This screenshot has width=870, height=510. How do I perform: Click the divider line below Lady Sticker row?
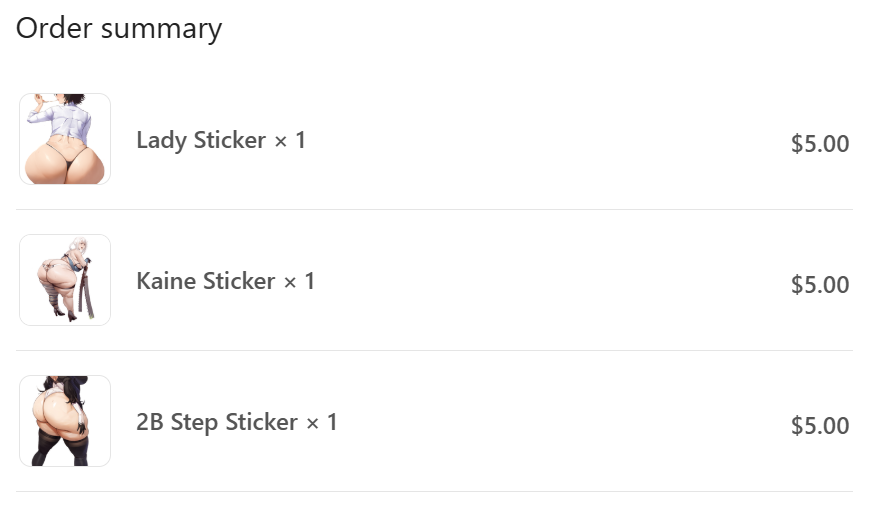(434, 210)
